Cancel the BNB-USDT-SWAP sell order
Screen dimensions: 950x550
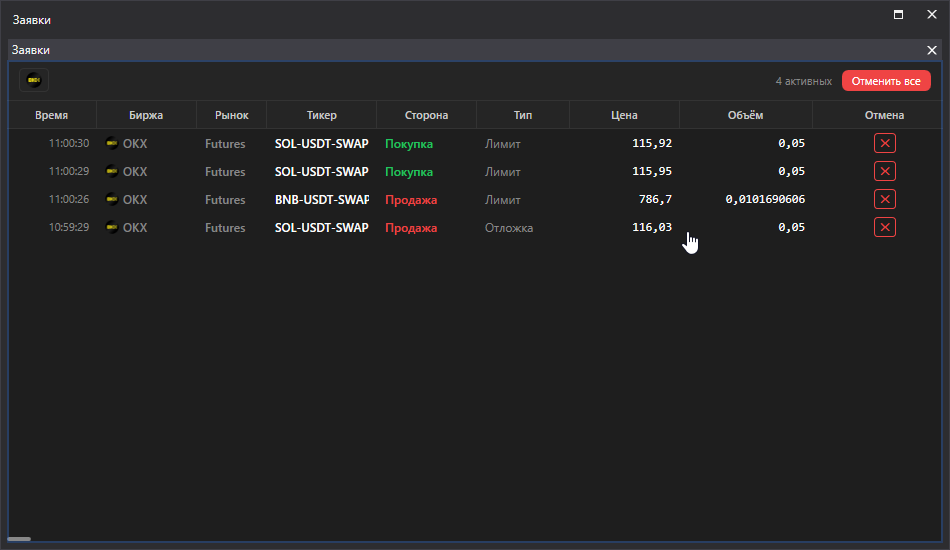pyautogui.click(x=885, y=199)
